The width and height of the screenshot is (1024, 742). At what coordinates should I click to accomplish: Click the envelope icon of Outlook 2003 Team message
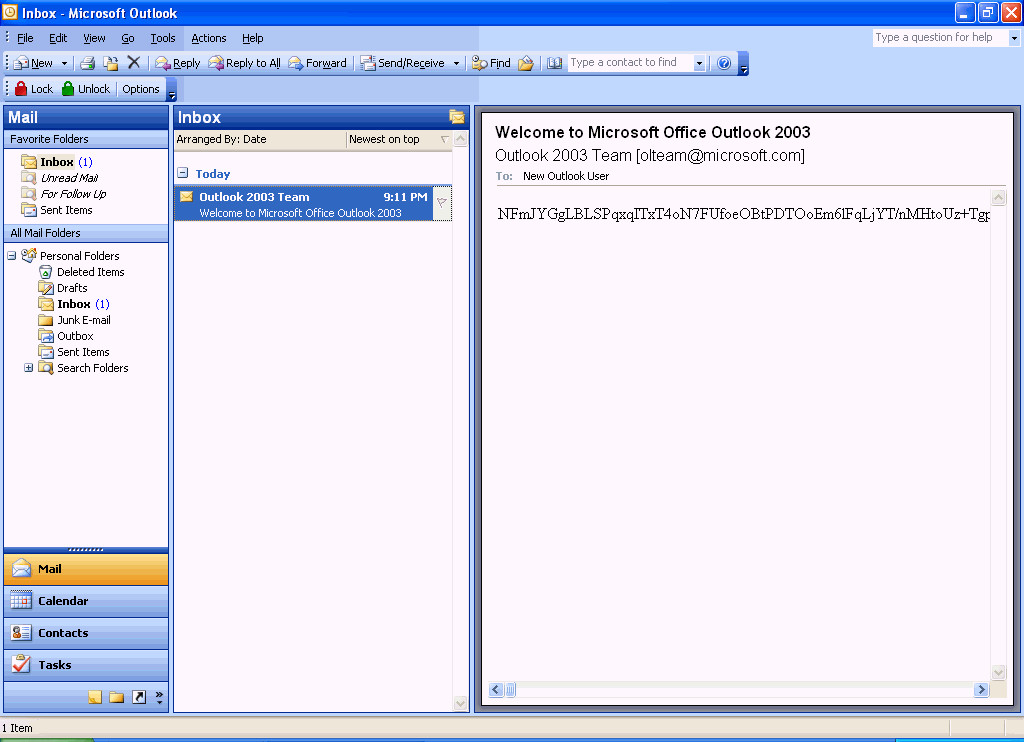click(x=187, y=197)
